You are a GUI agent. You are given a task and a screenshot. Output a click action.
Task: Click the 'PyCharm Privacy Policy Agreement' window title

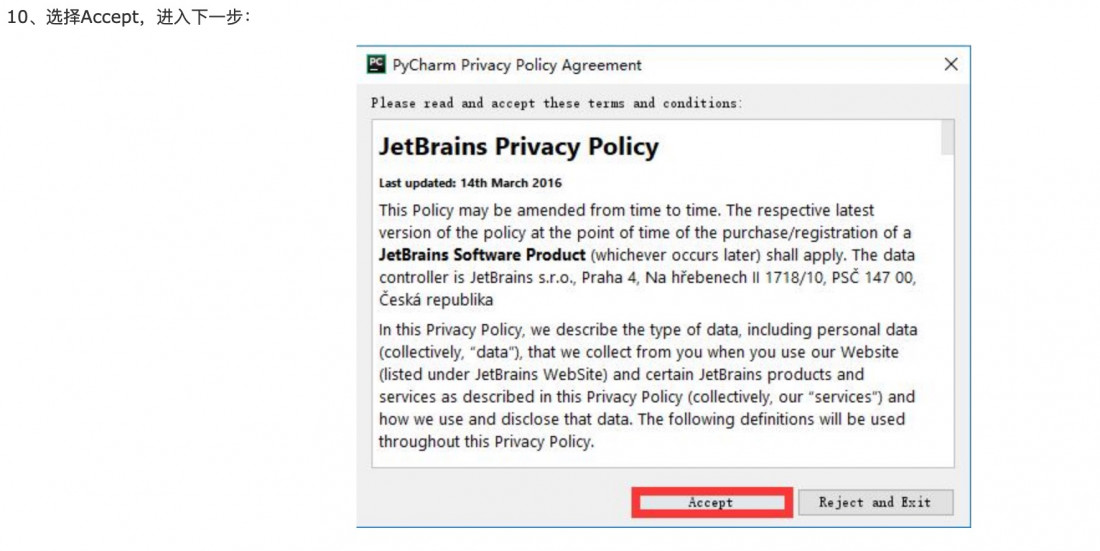coord(517,65)
